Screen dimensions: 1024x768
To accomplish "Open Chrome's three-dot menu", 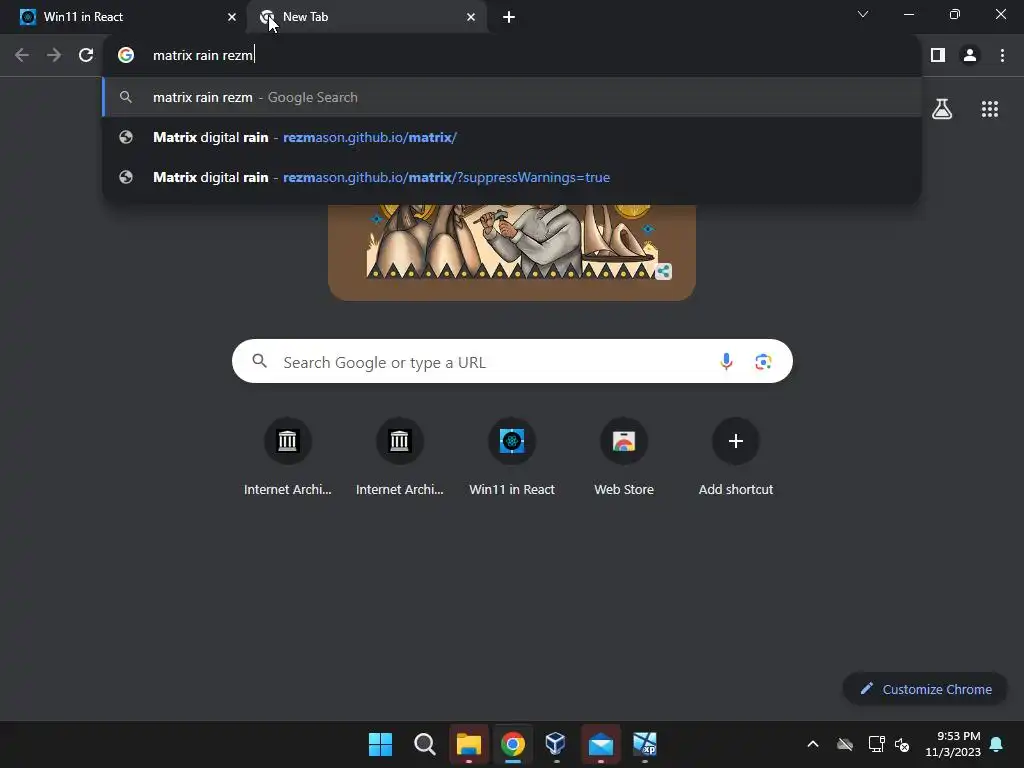I will 1002,55.
